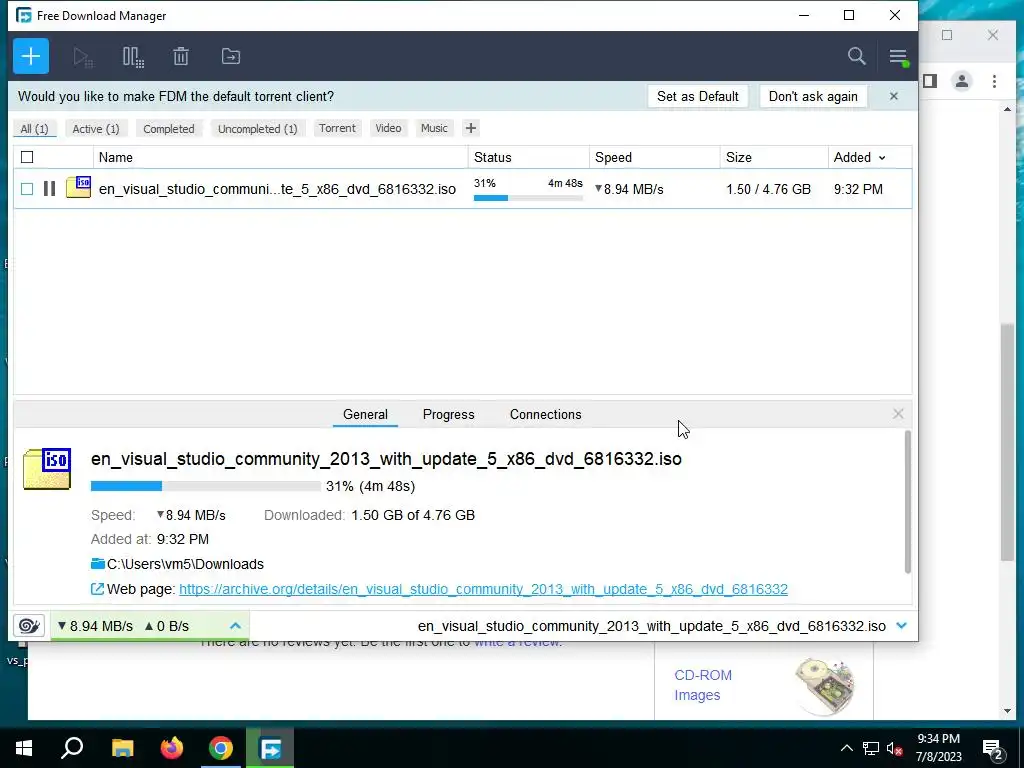Viewport: 1024px width, 768px height.
Task: Select the Uncompleted (1) filter tab
Action: [257, 129]
